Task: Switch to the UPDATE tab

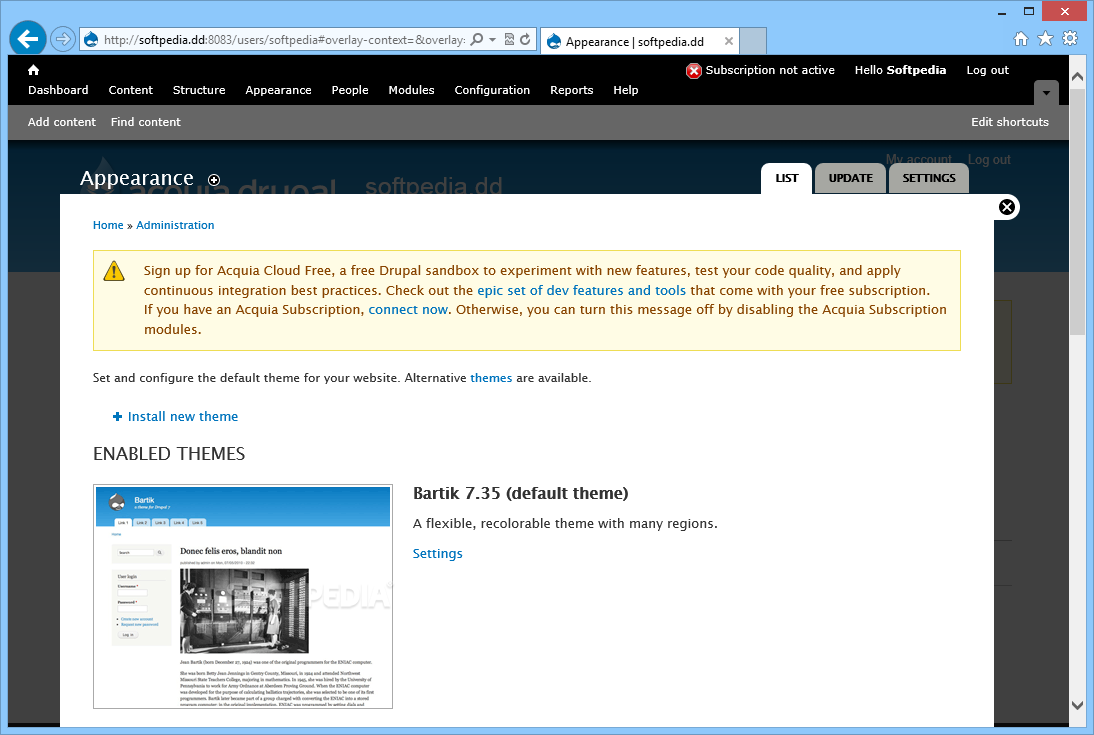Action: click(850, 178)
